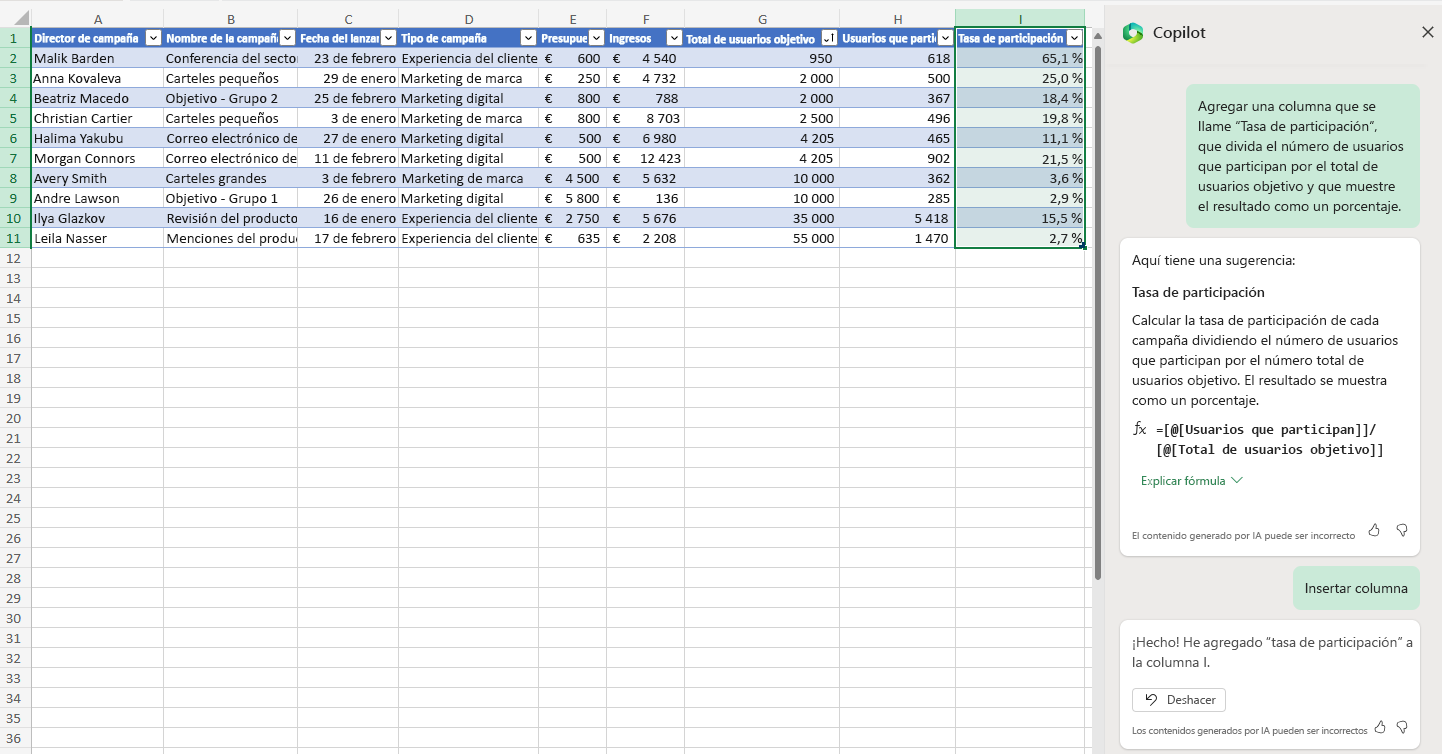Open filter dropdown for Director de campaña
Screen dimensions: 1442x754
153,38
